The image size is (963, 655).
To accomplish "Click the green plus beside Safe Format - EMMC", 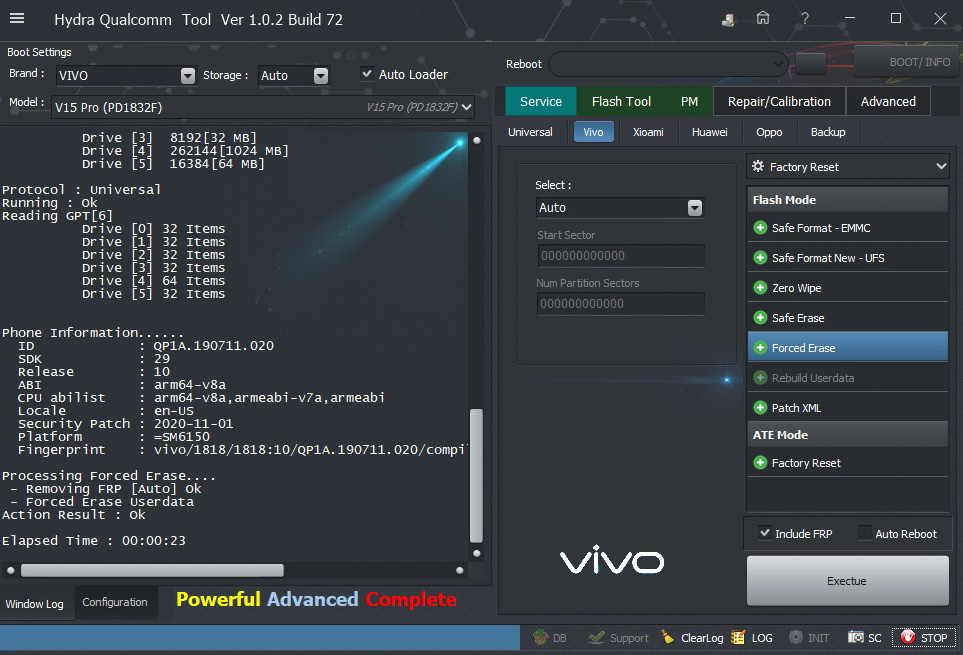I will coord(760,228).
